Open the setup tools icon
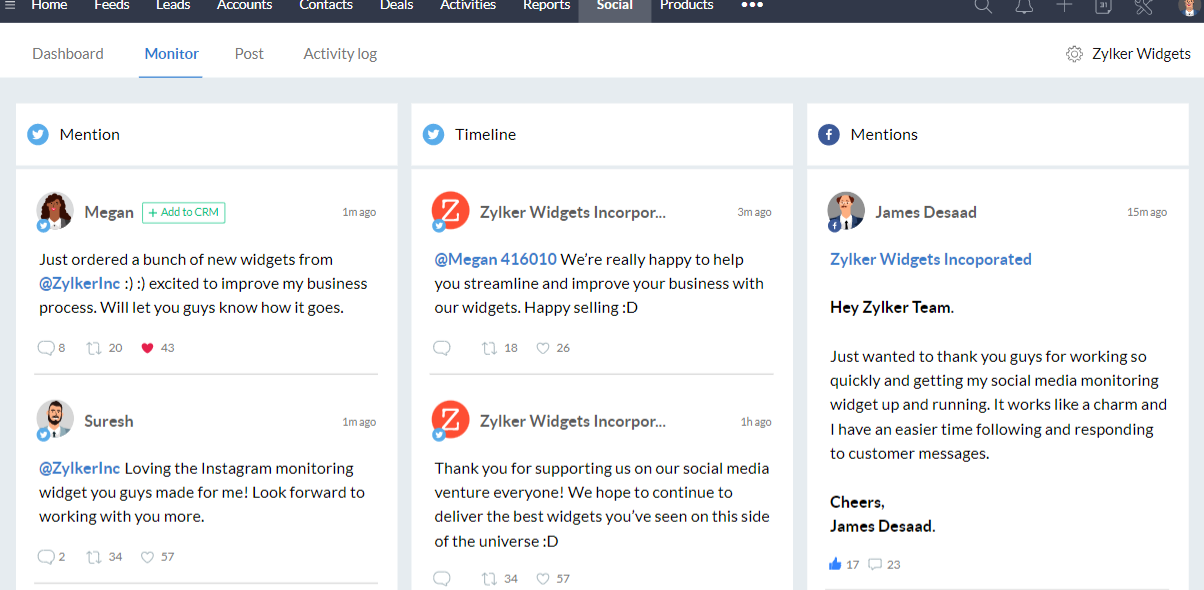The image size is (1204, 590). click(x=1144, y=5)
